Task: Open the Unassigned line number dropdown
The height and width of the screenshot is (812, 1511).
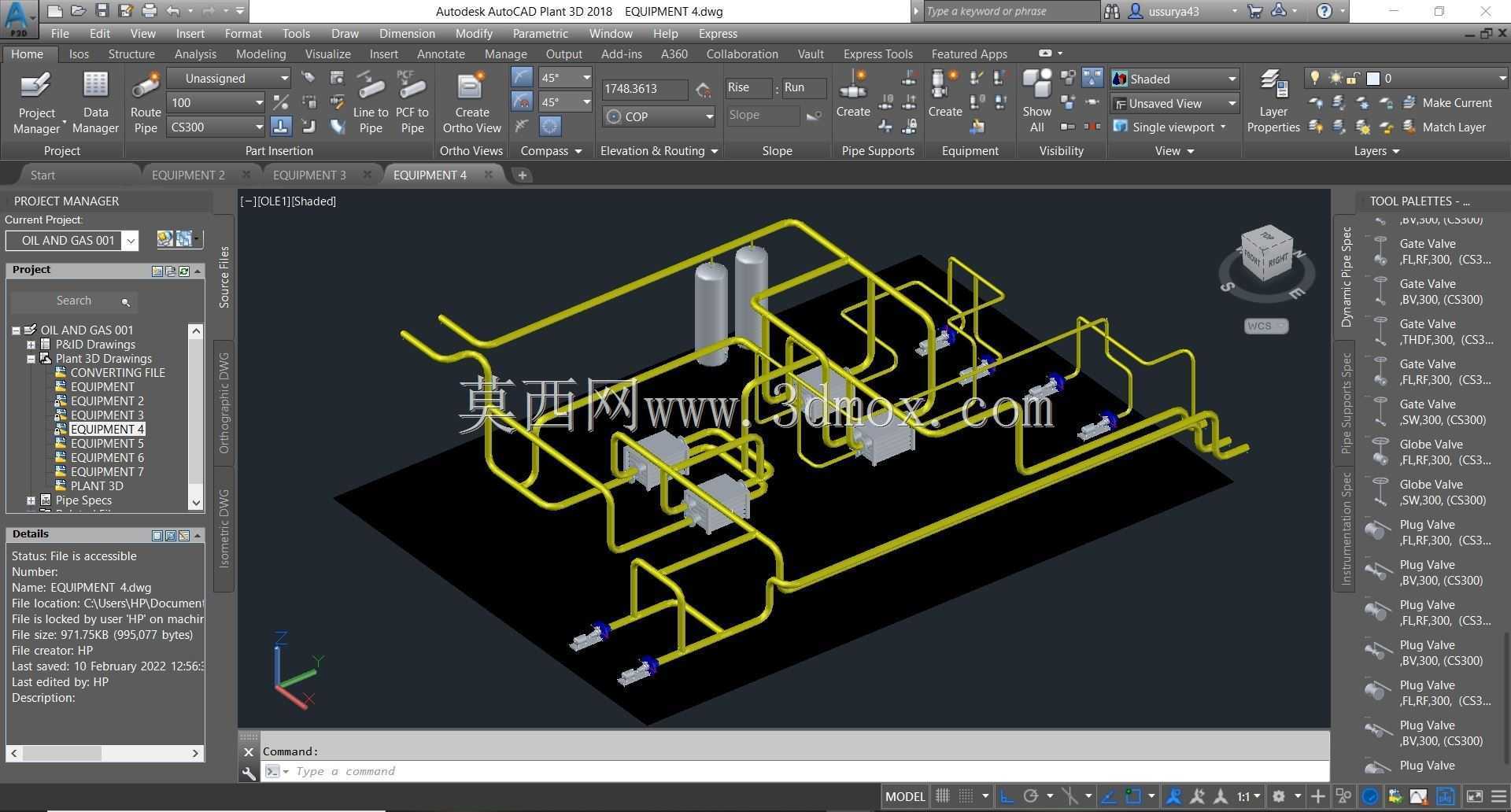Action: [228, 78]
